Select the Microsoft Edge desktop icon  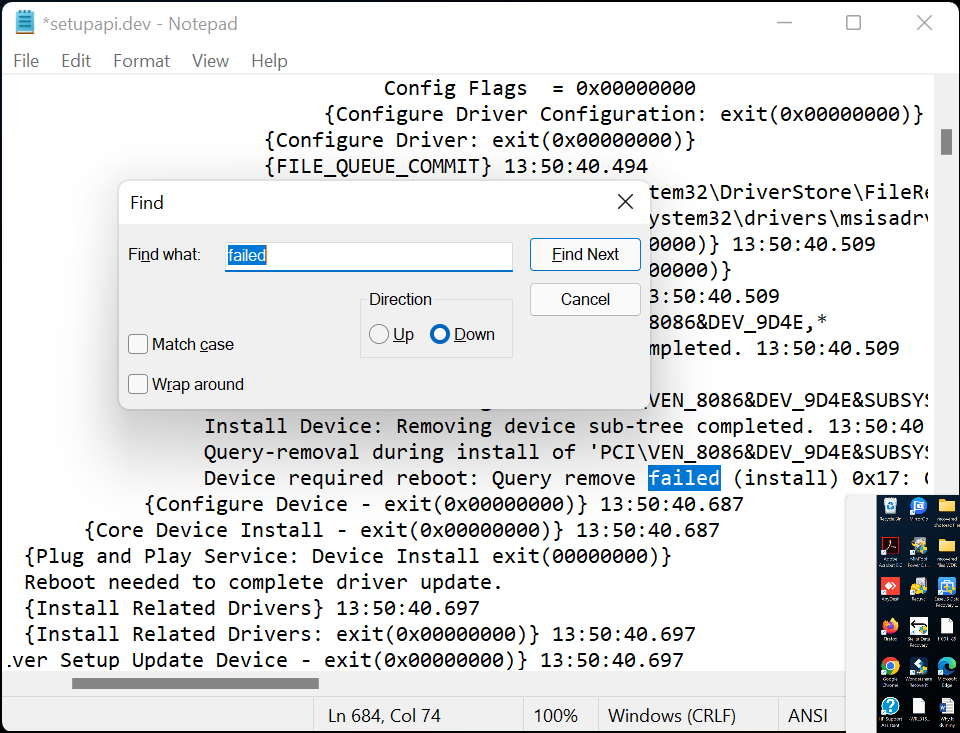946,667
